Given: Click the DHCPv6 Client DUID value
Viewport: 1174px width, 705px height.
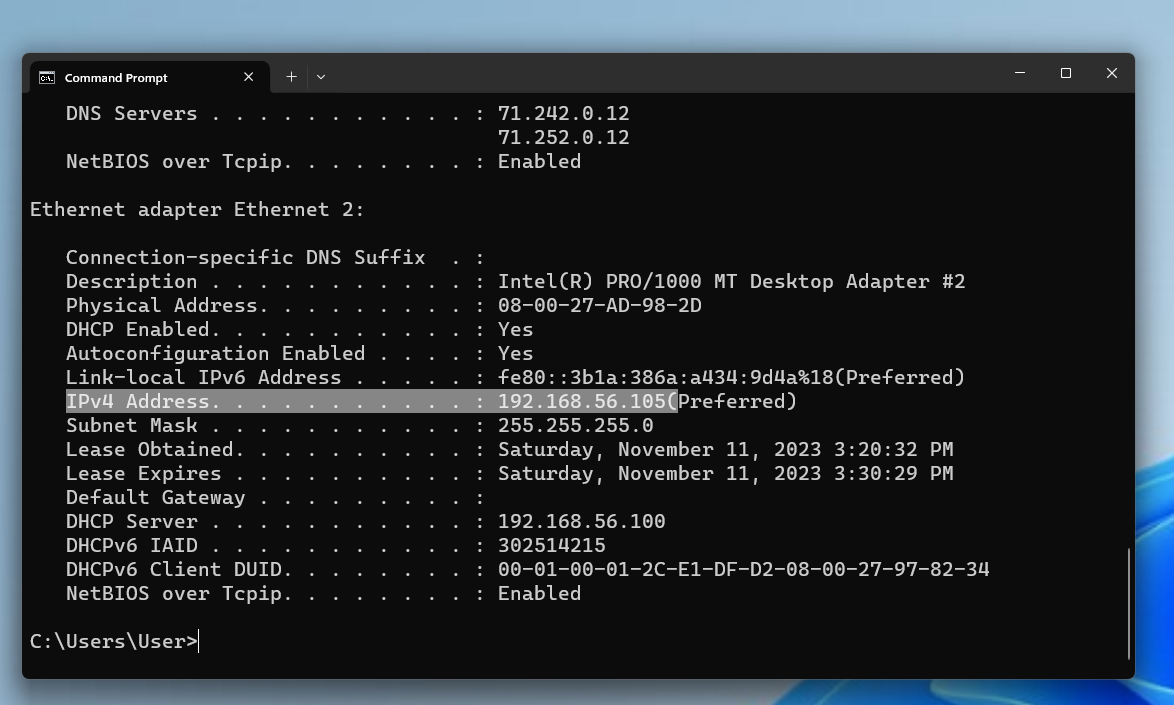Looking at the screenshot, I should [x=743, y=570].
